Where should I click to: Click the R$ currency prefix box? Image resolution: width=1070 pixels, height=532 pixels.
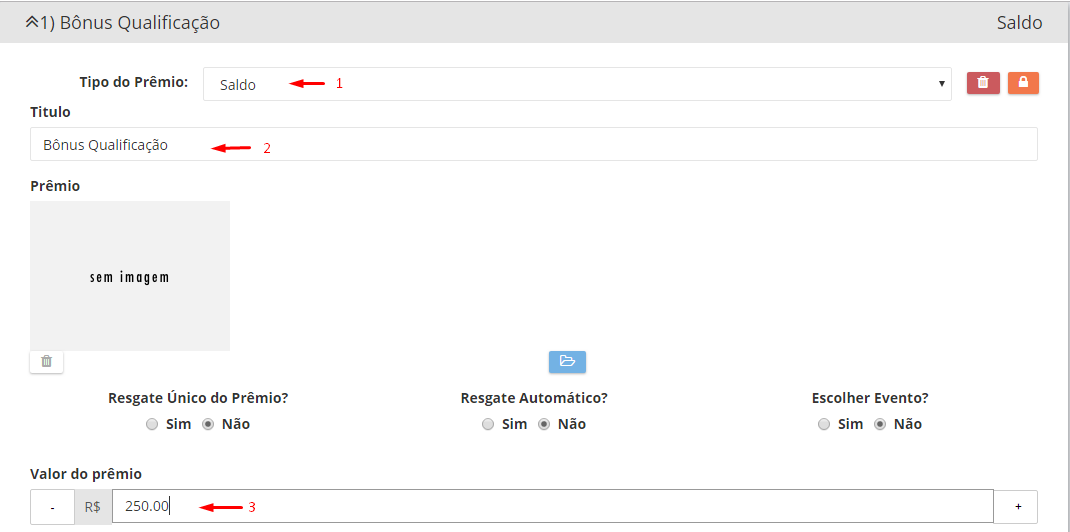pyautogui.click(x=93, y=507)
